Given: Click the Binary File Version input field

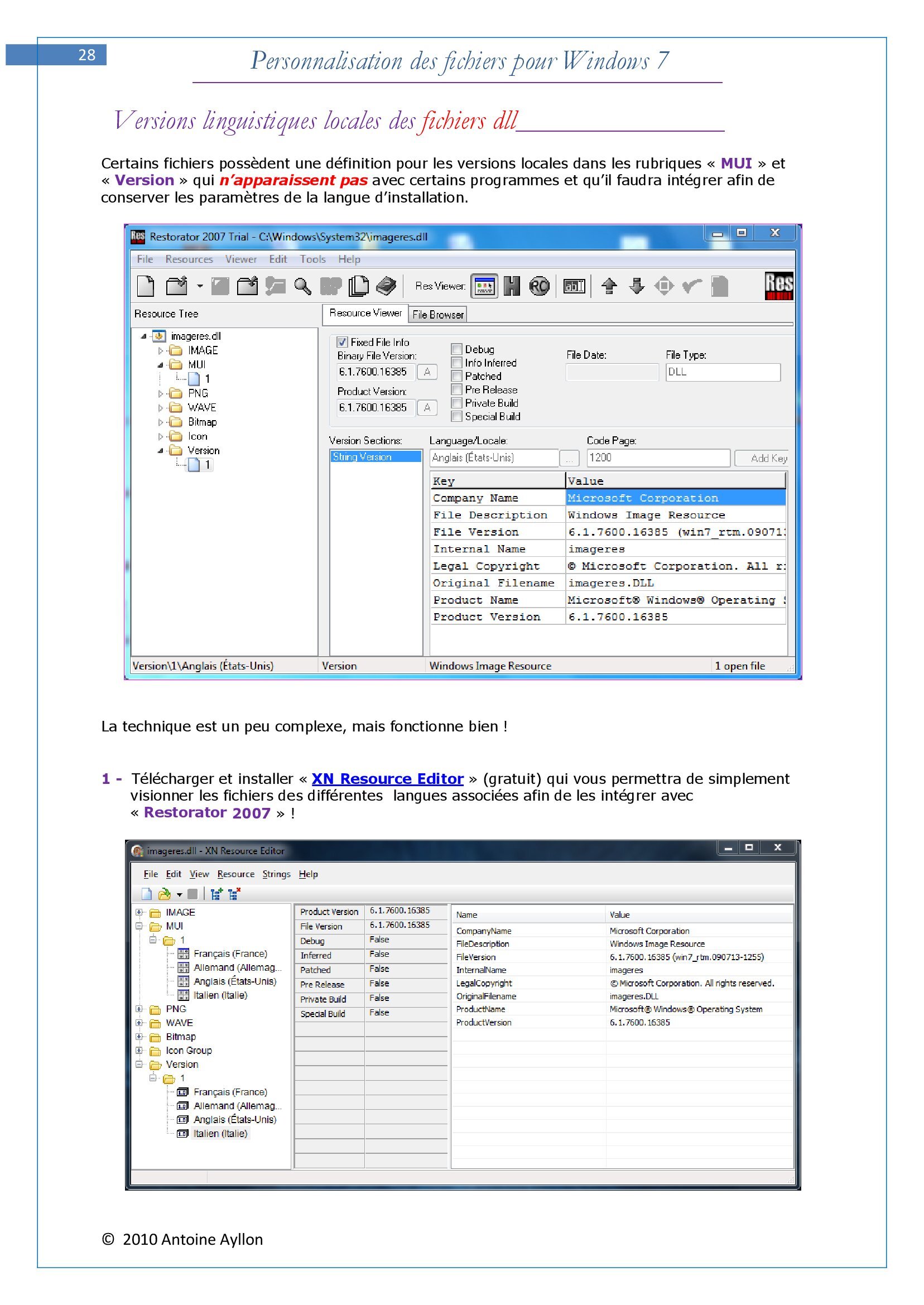Looking at the screenshot, I should click(376, 372).
